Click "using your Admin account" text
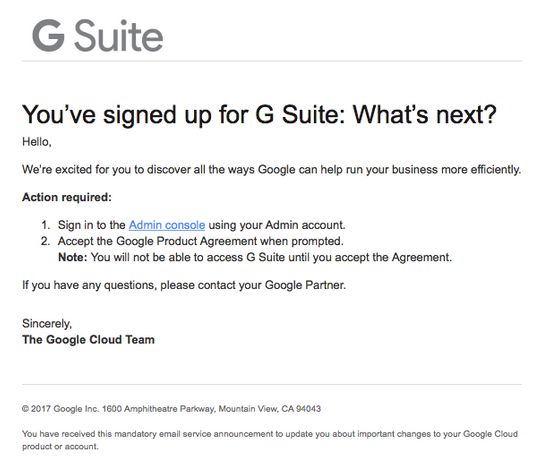 coord(277,225)
